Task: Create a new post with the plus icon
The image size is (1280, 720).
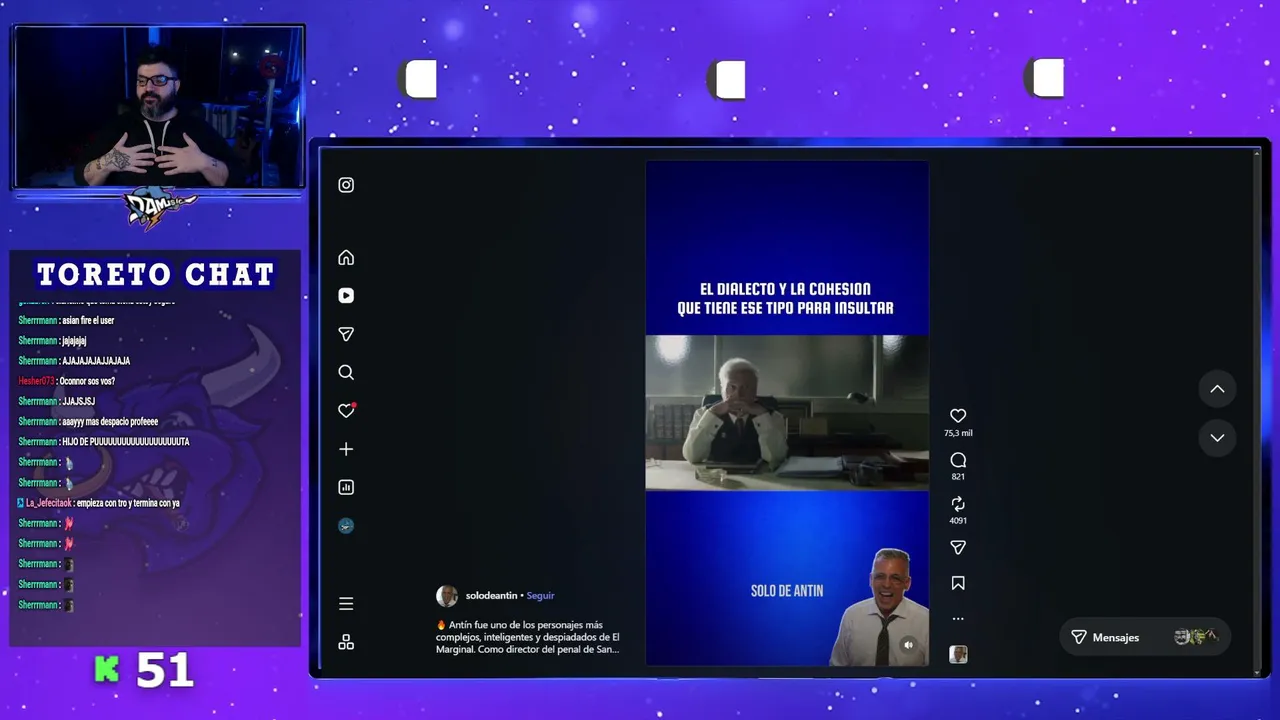Action: pos(346,449)
